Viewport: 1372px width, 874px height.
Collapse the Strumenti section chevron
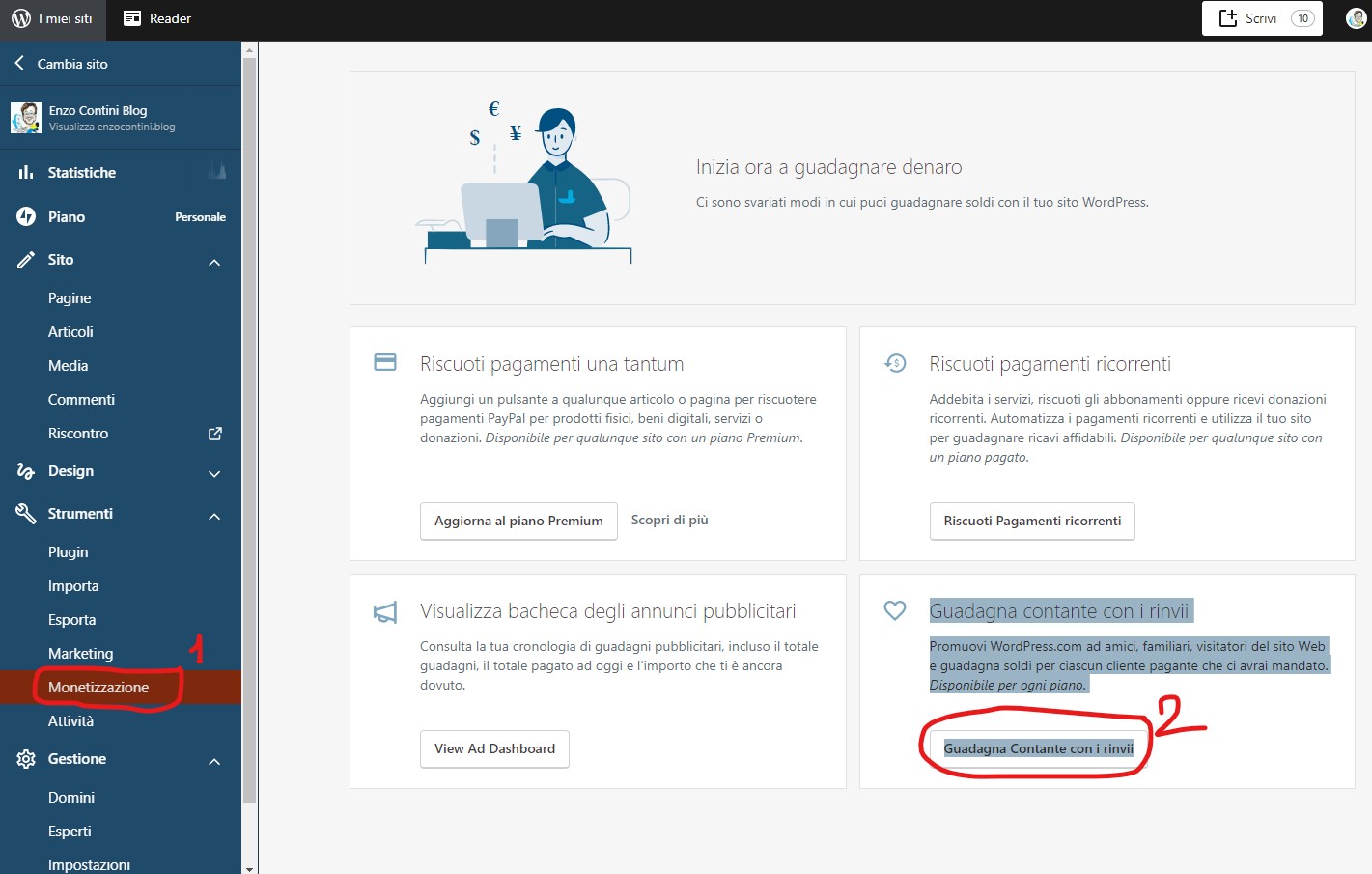pos(214,516)
